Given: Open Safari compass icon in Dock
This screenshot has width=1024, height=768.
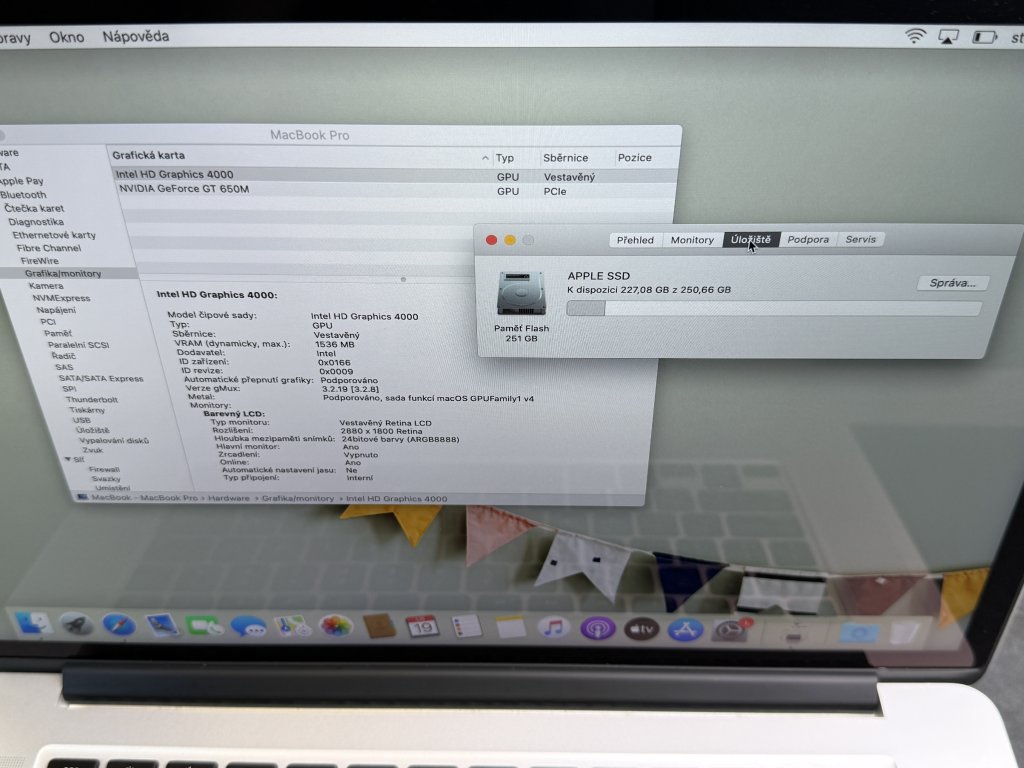Looking at the screenshot, I should 119,624.
